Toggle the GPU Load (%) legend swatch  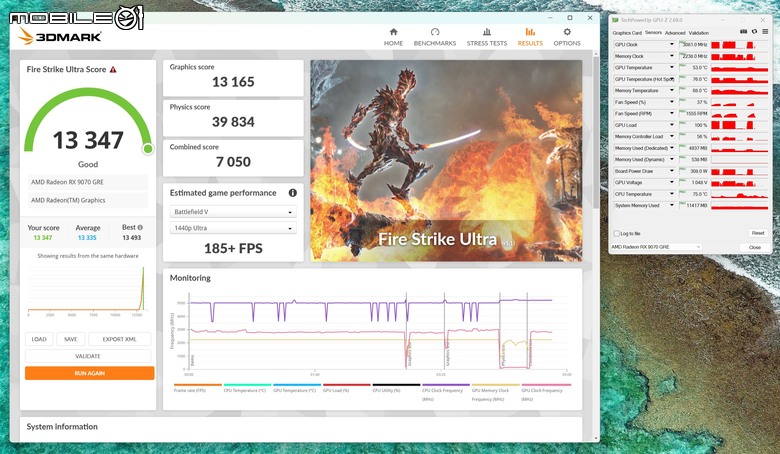(347, 384)
